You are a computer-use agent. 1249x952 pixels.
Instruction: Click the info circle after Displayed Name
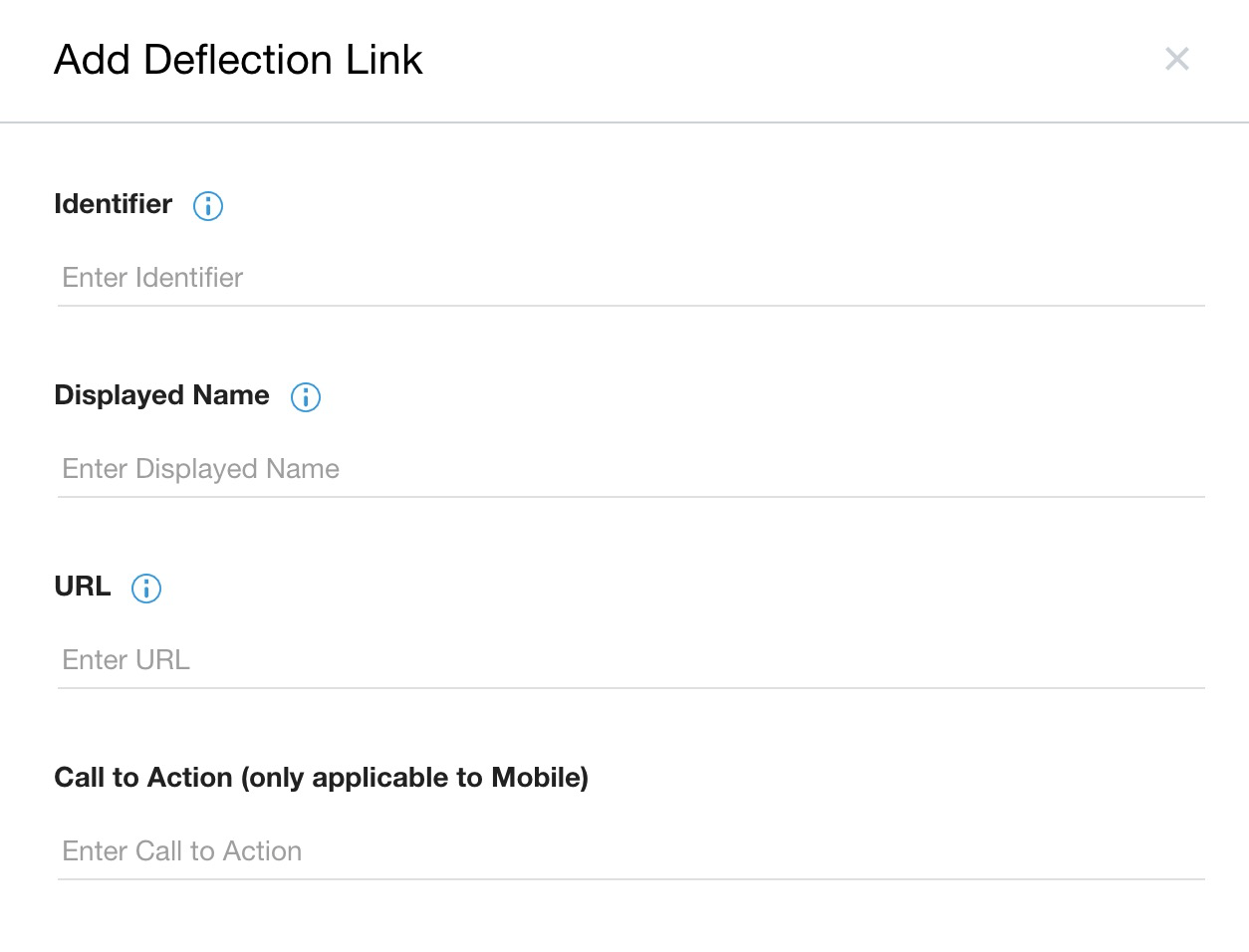click(x=306, y=397)
